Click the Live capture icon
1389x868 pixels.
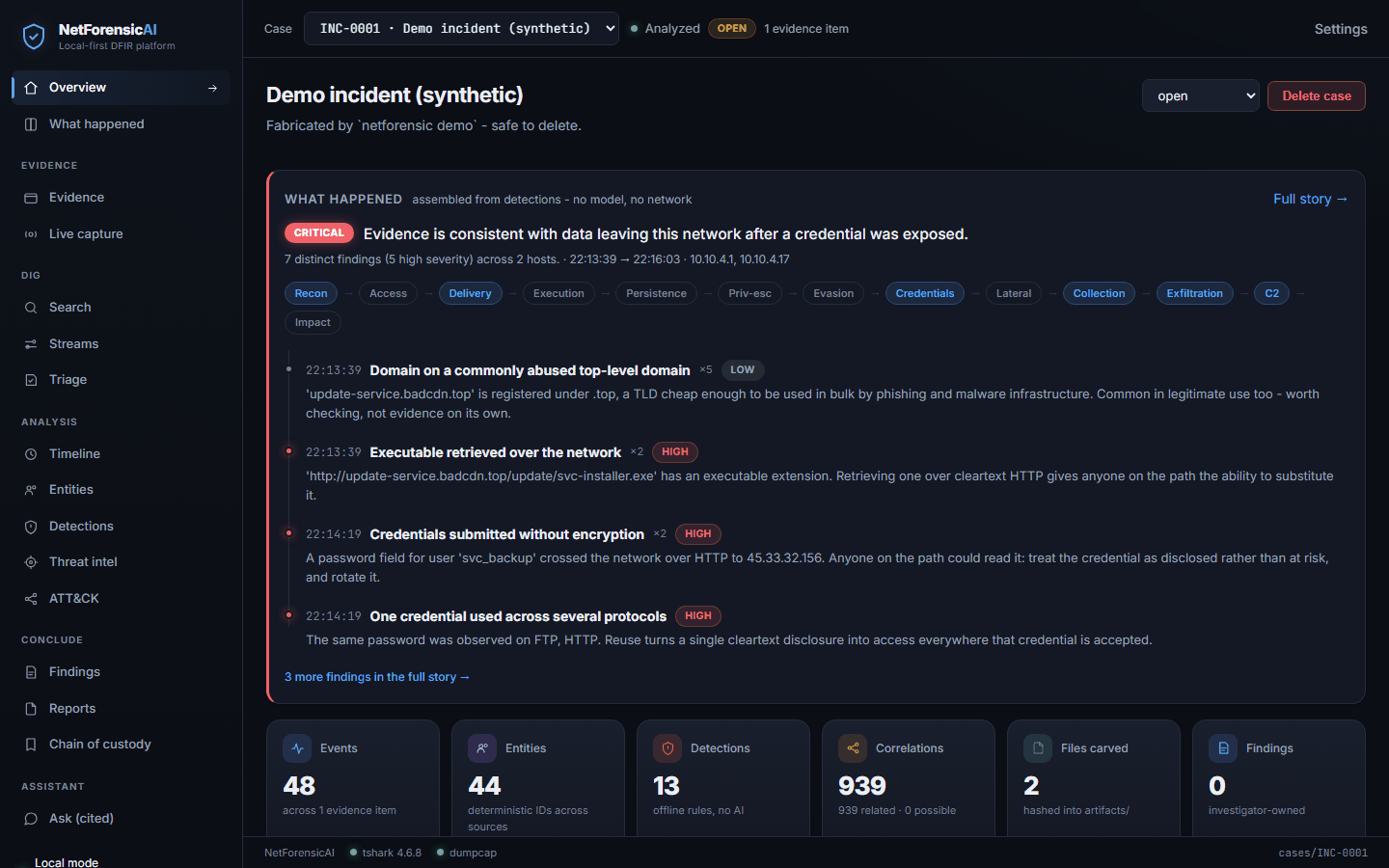31,234
